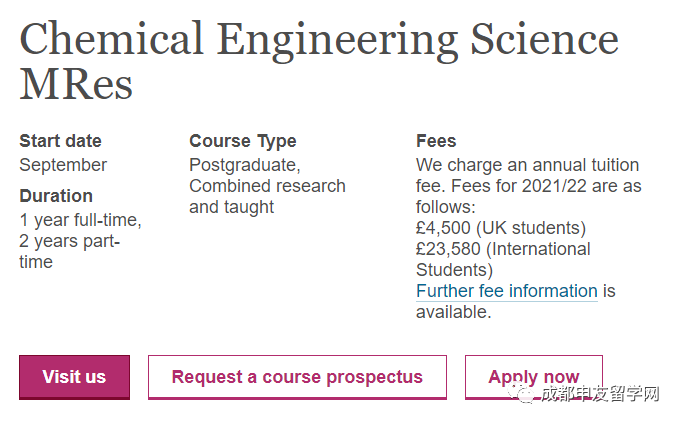Click the WeChat watermark logo icon
The height and width of the screenshot is (423, 681).
524,394
